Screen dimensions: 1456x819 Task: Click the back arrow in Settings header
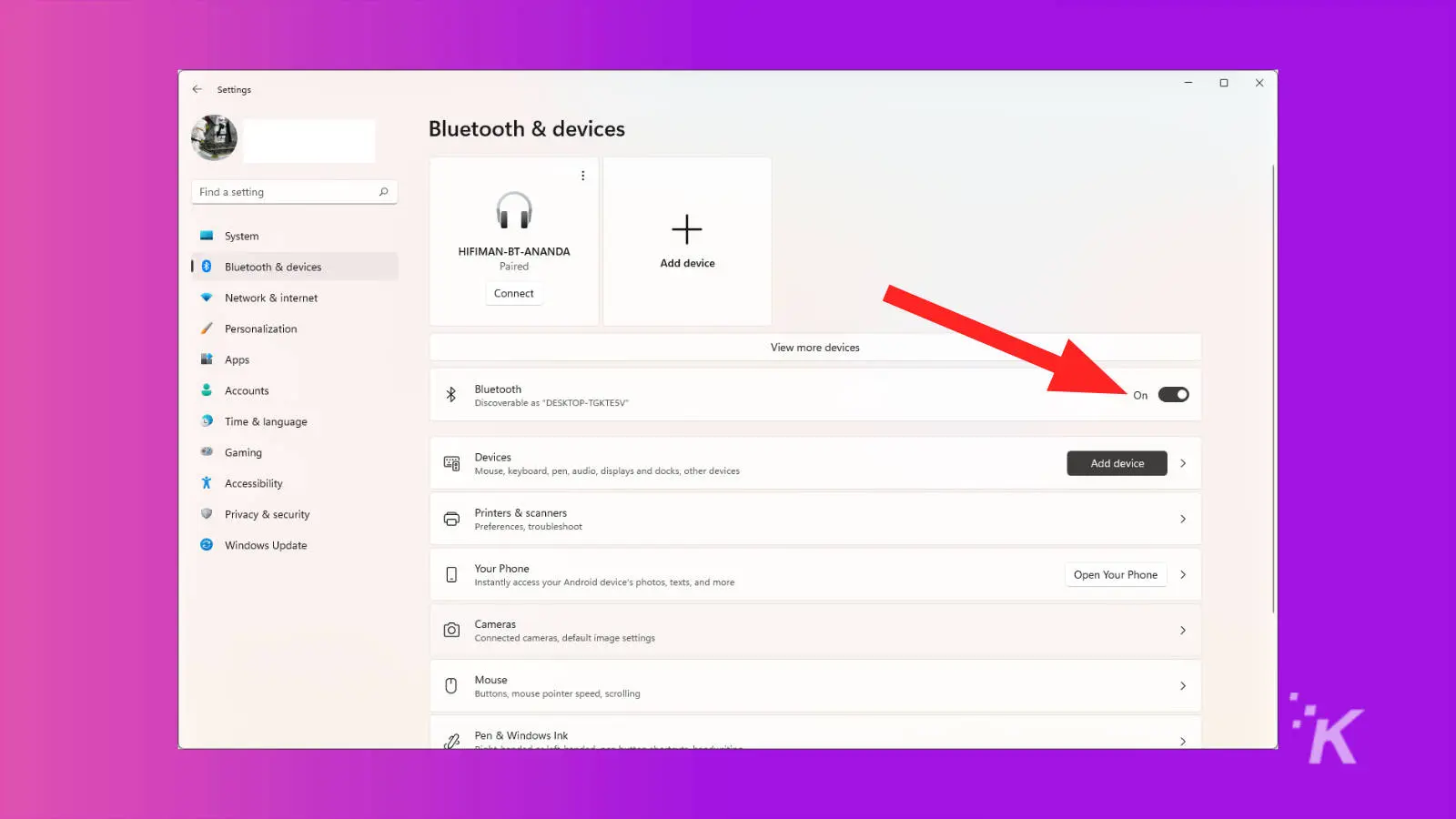click(197, 89)
